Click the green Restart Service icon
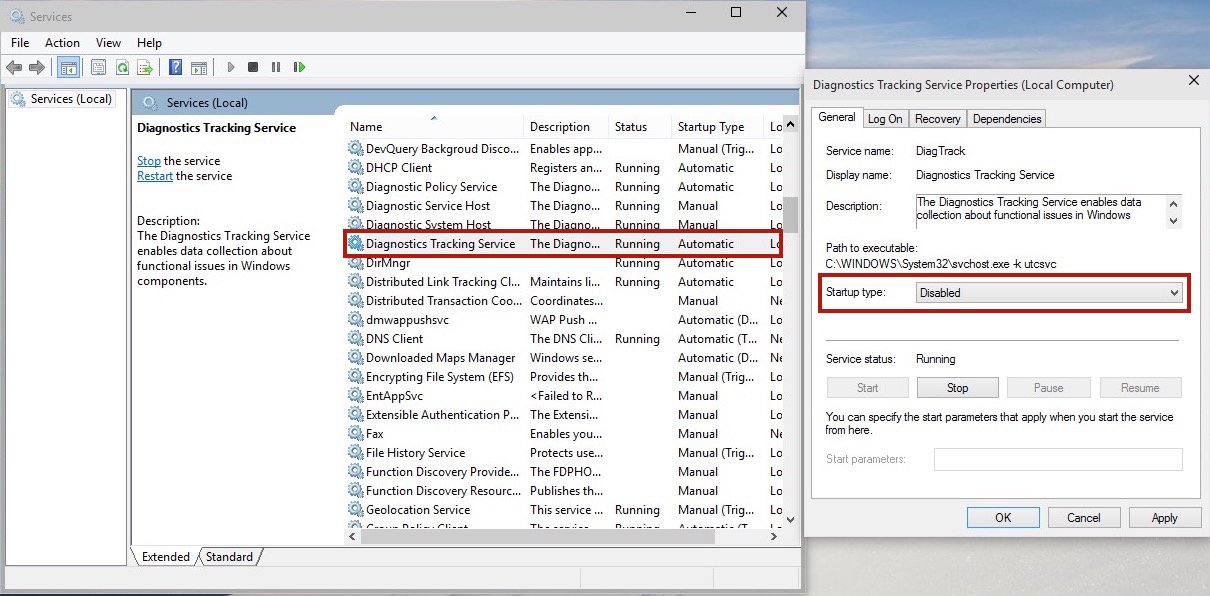Viewport: 1210px width, 596px height. click(299, 68)
